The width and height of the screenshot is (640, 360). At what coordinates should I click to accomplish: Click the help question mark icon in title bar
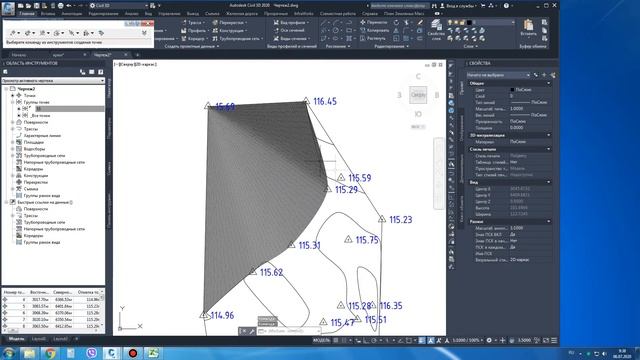click(x=506, y=6)
